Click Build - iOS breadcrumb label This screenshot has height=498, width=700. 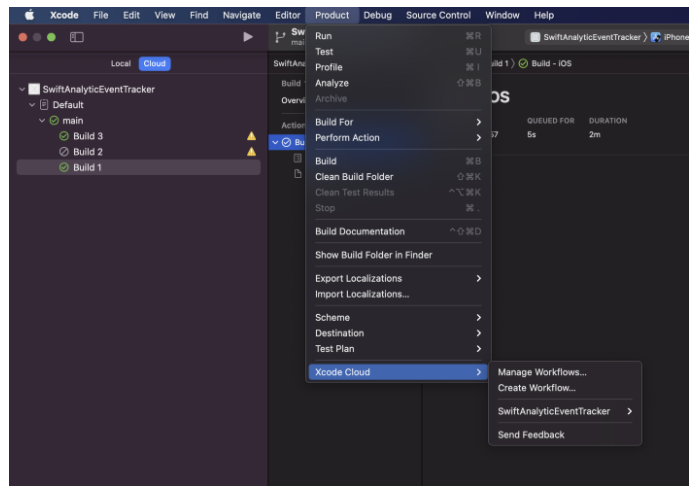[551, 63]
